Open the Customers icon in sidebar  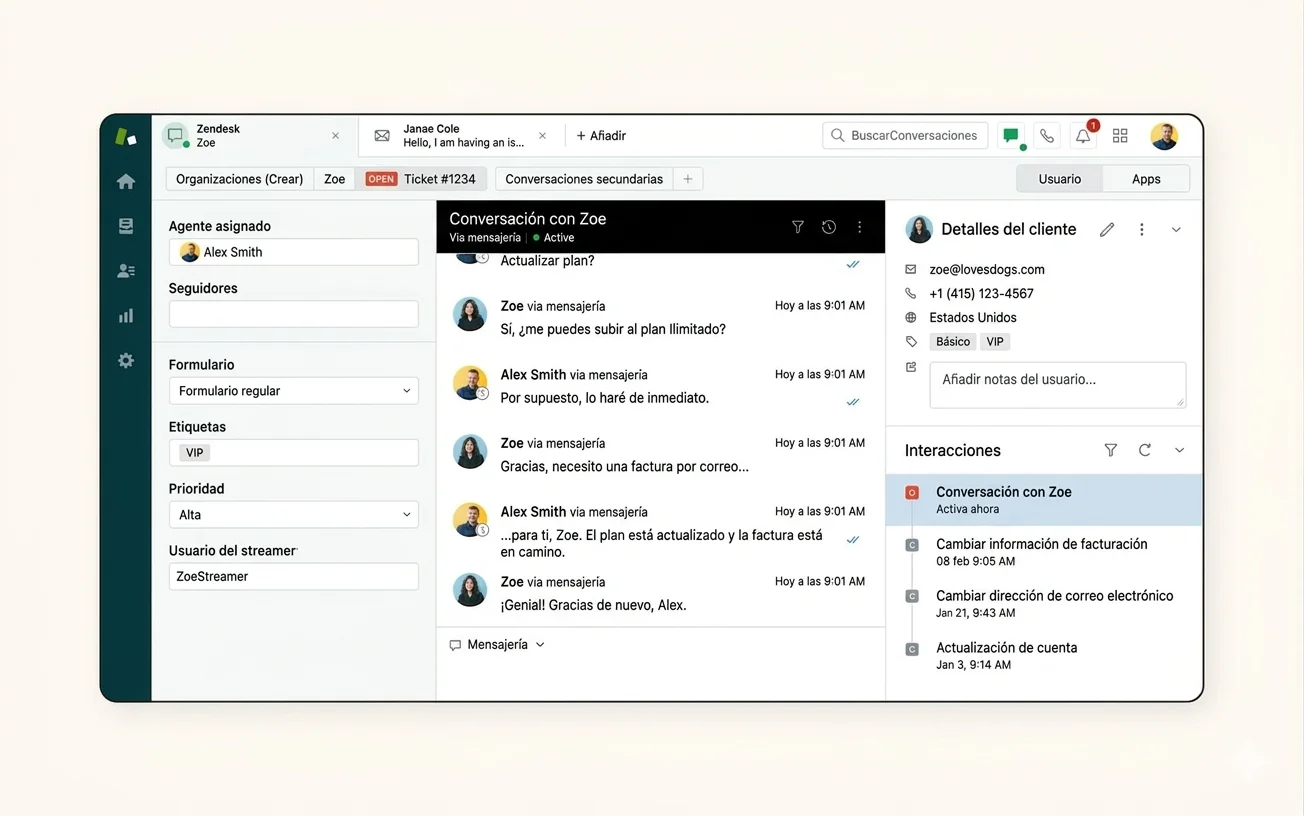click(125, 270)
